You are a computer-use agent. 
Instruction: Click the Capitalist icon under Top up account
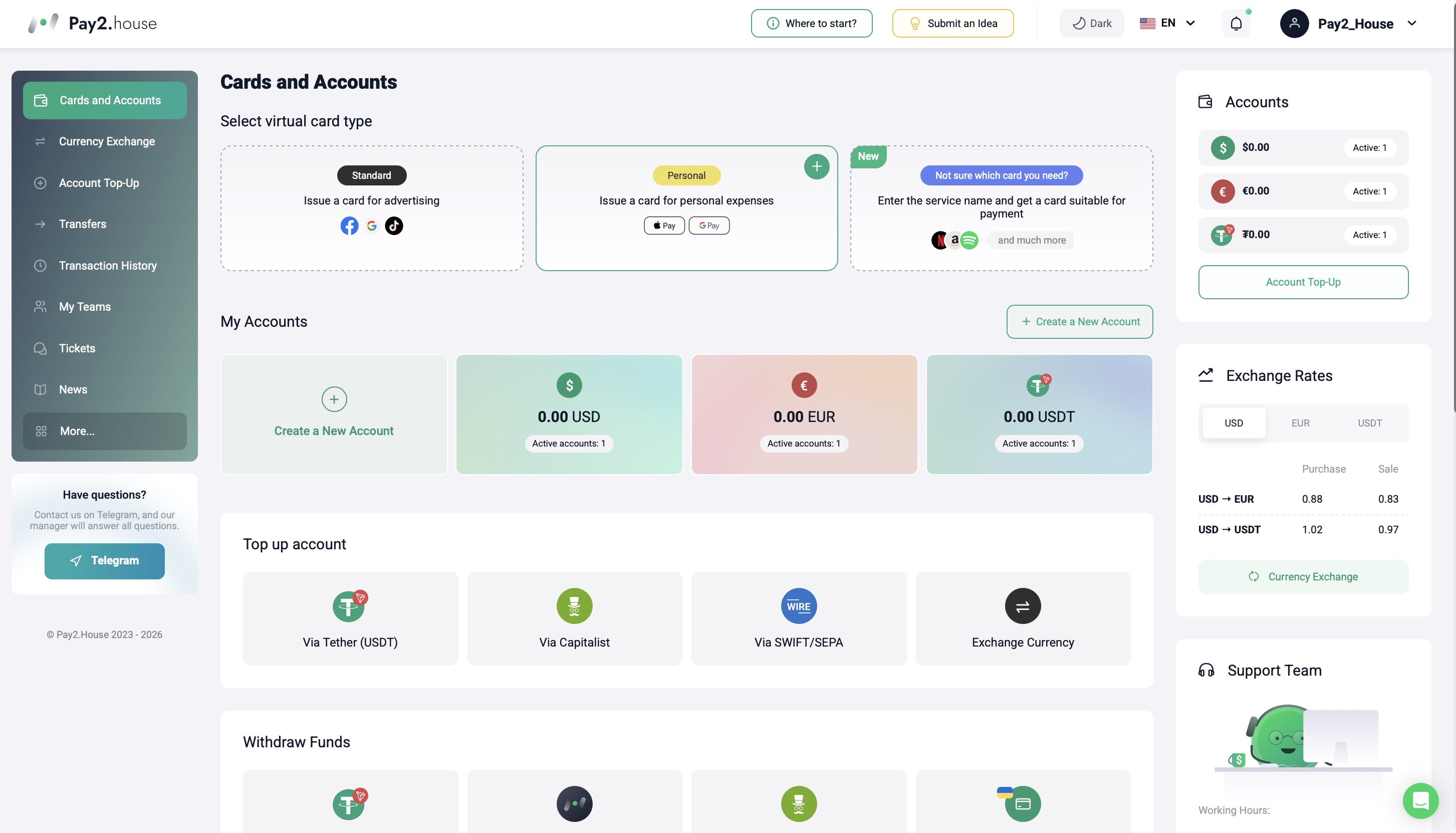pyautogui.click(x=574, y=606)
